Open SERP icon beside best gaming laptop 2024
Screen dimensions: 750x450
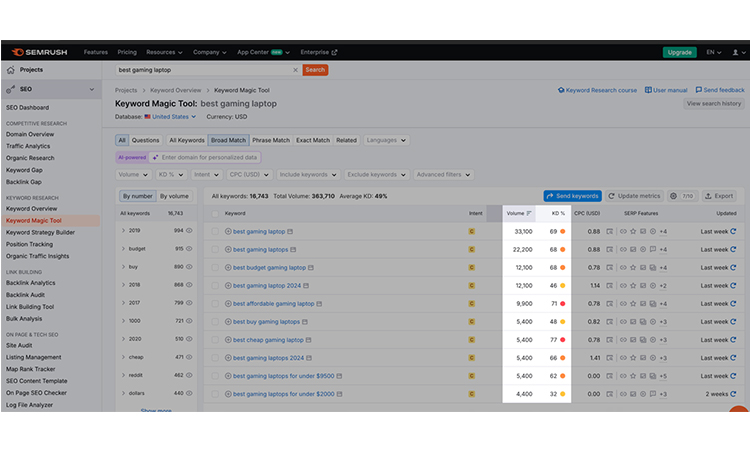(306, 285)
